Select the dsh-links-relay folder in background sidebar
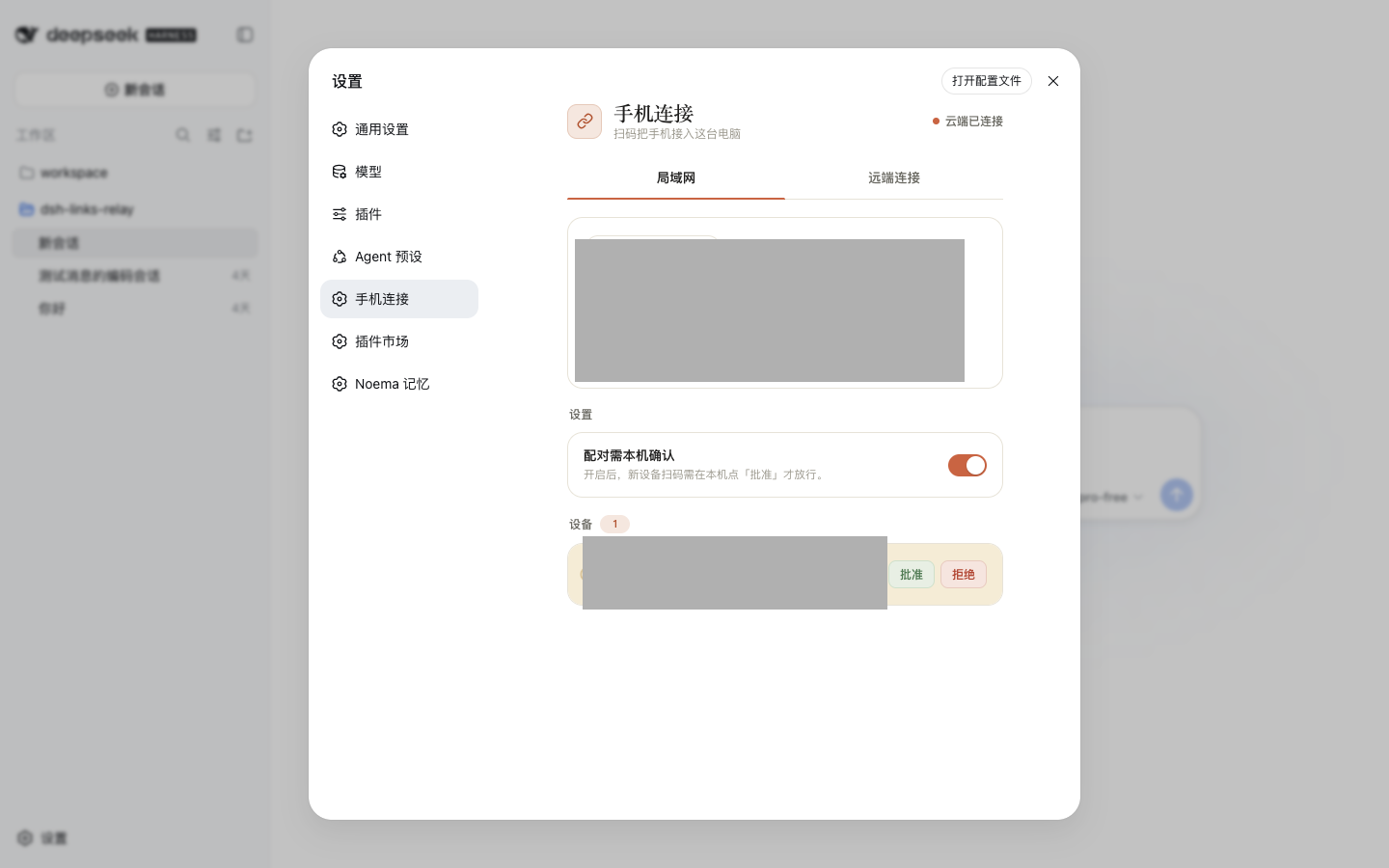 point(135,209)
